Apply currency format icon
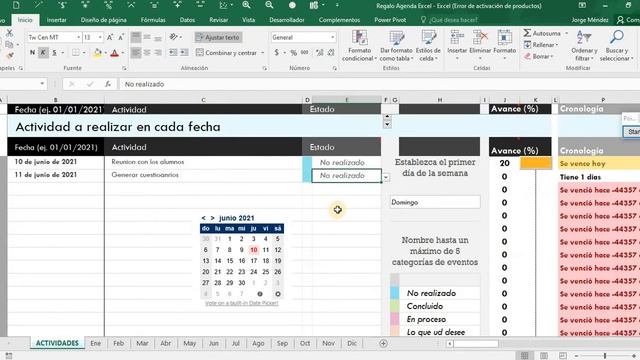The image size is (640, 360). pyautogui.click(x=277, y=53)
